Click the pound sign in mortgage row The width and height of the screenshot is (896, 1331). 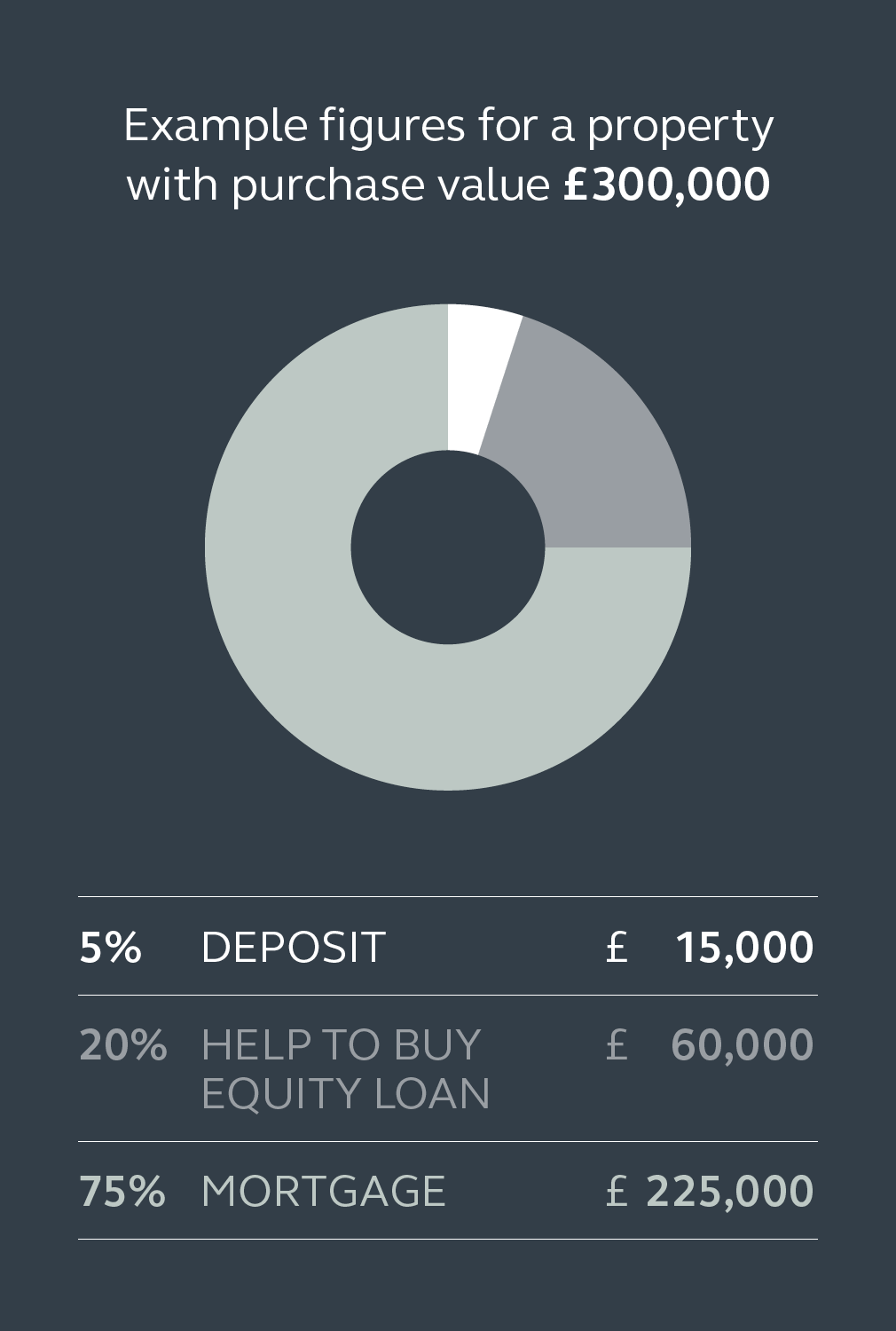[617, 1191]
